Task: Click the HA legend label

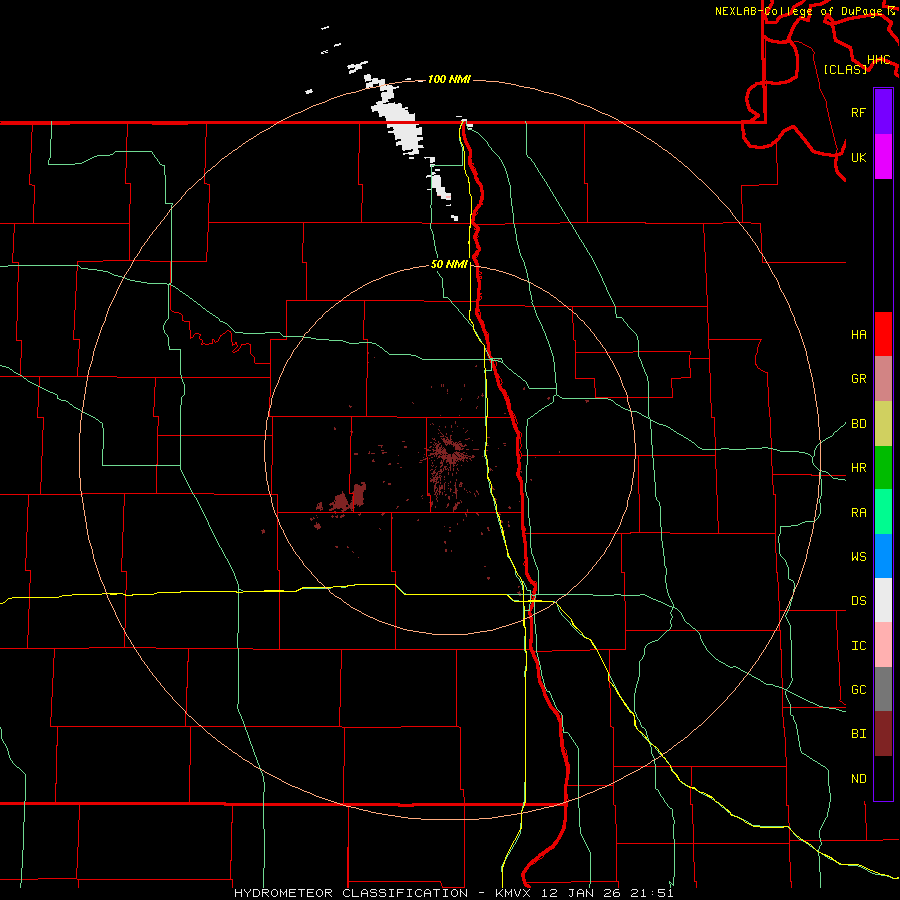Action: [x=859, y=335]
